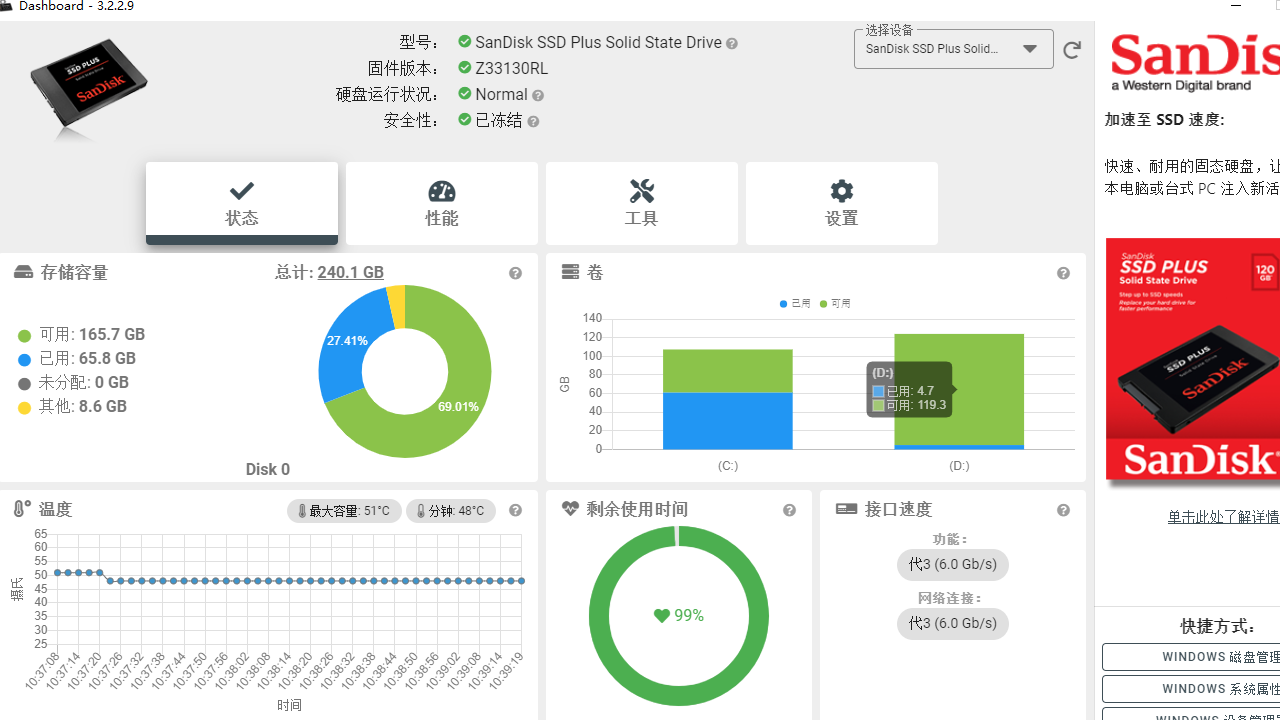The width and height of the screenshot is (1280, 720).
Task: Open the 状态 status tab
Action: [242, 203]
